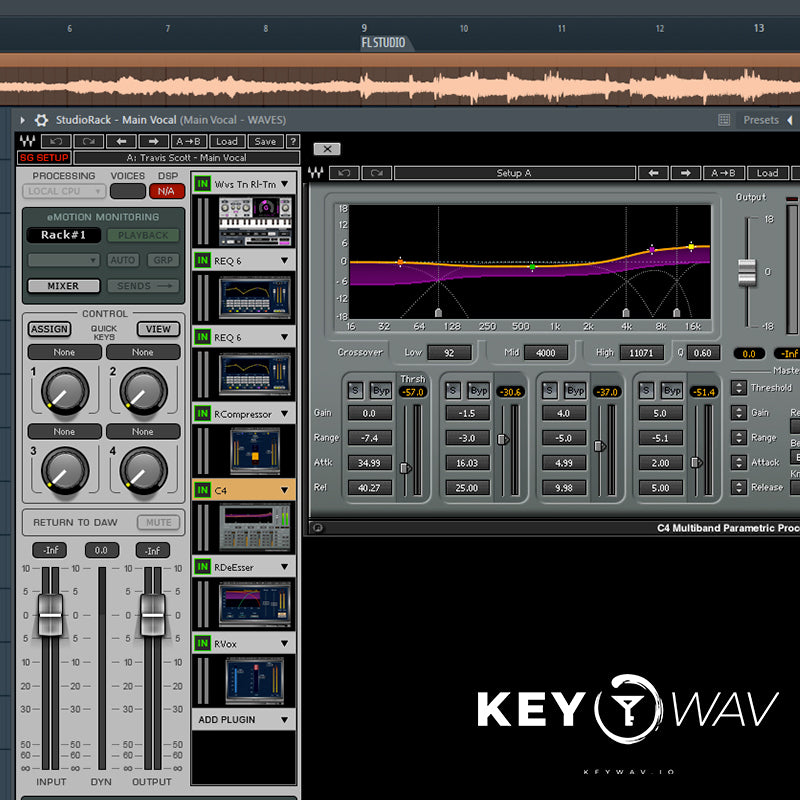The image size is (800, 800).
Task: Click StudioRack redo arrow button
Action: [x=89, y=141]
